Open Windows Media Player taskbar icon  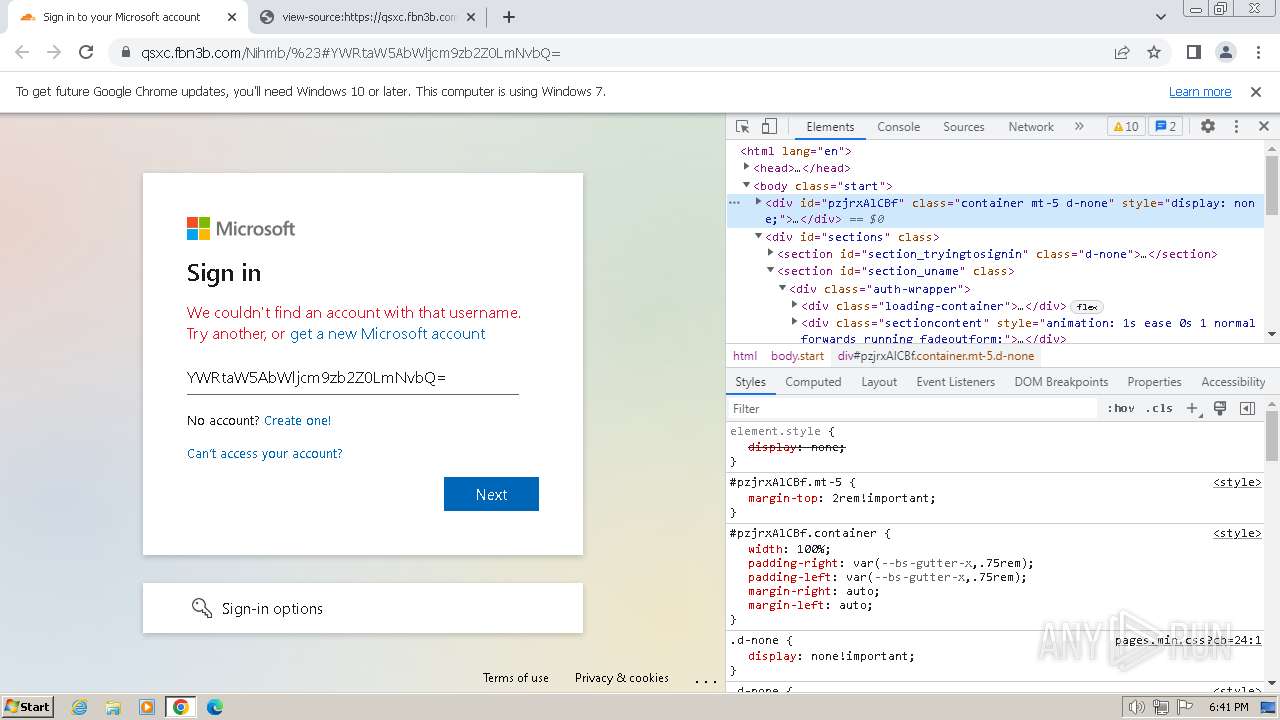click(x=147, y=707)
